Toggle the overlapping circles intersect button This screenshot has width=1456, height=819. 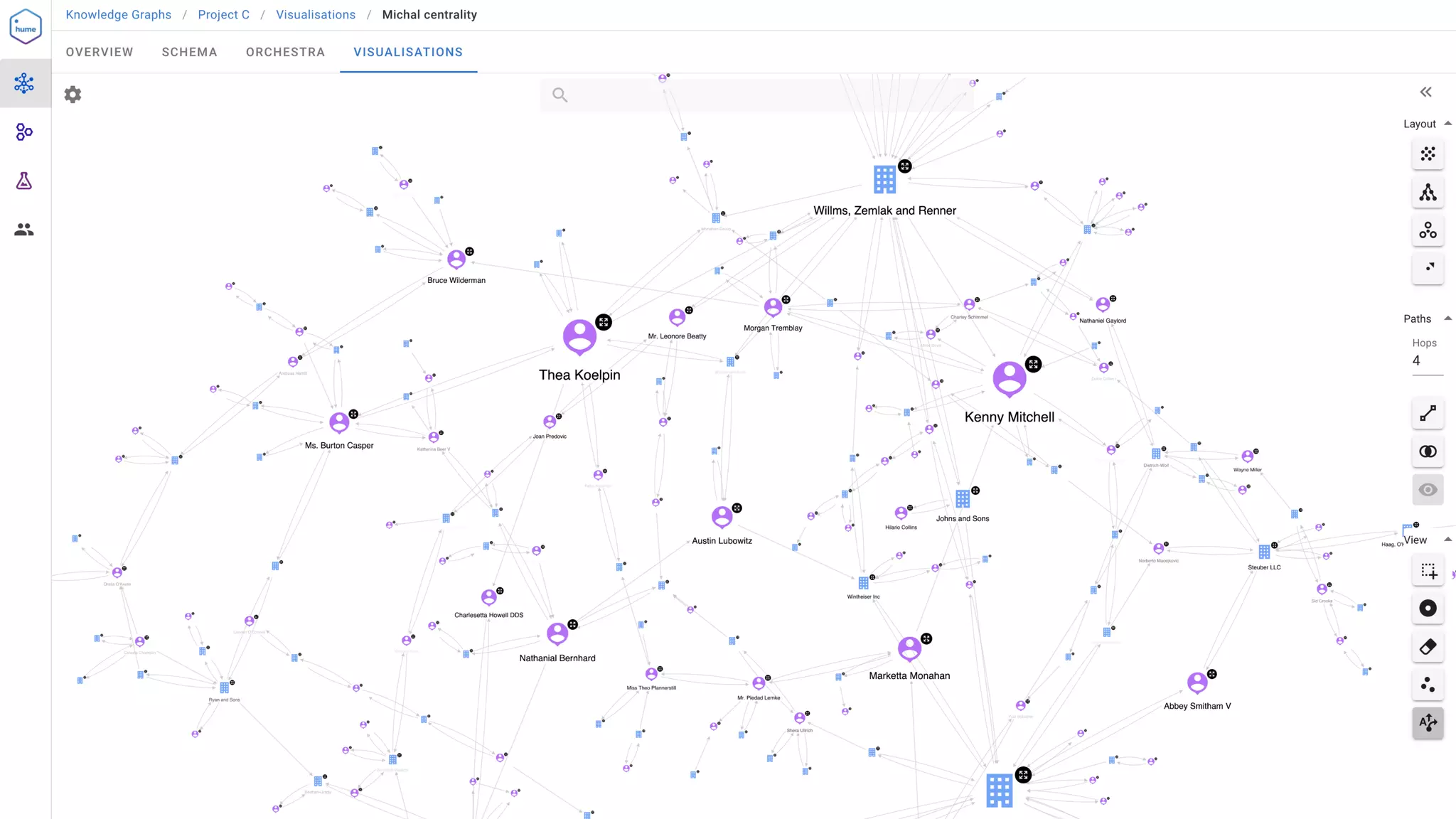(x=1428, y=451)
